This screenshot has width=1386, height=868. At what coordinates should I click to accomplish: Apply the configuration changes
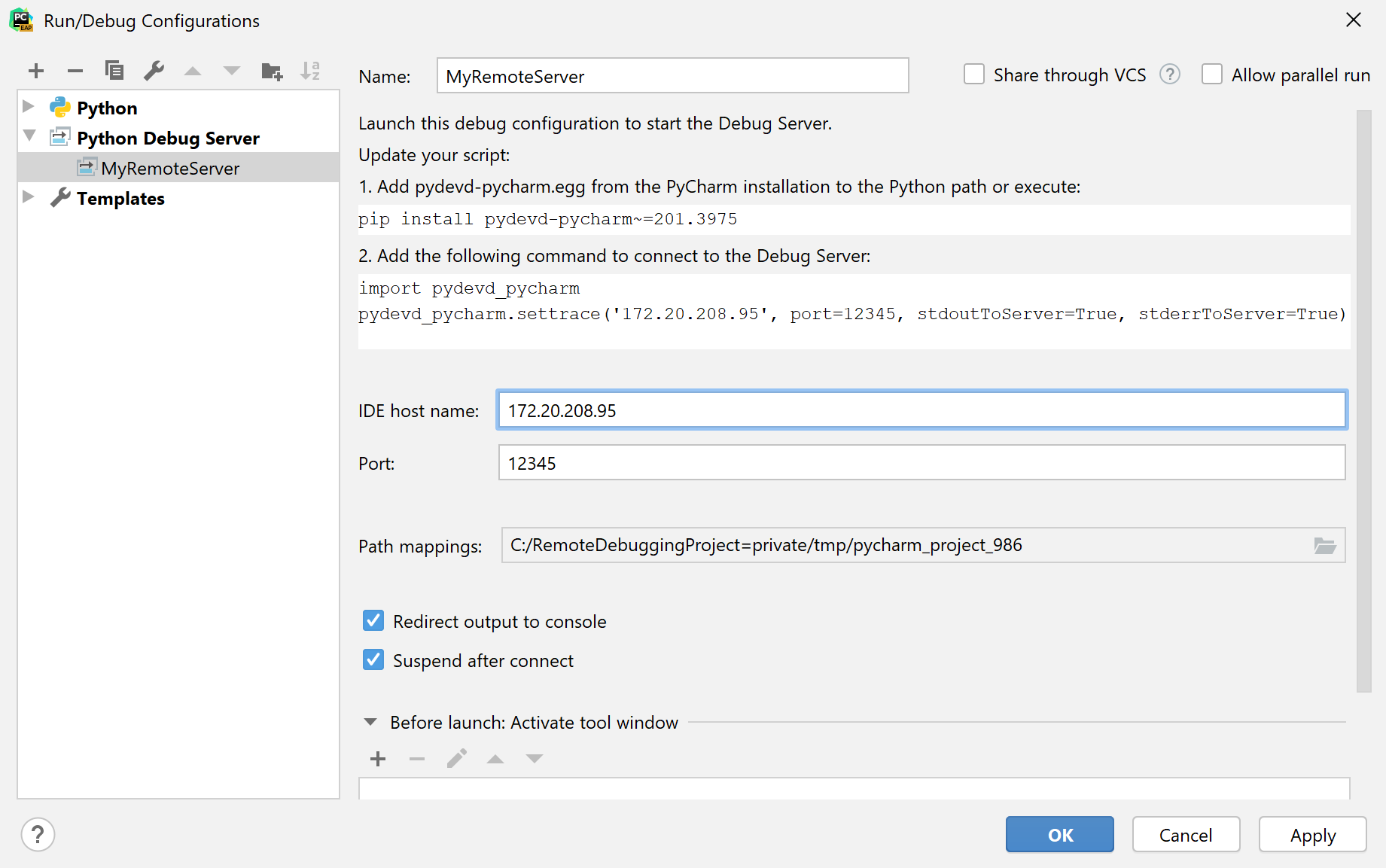(1312, 834)
